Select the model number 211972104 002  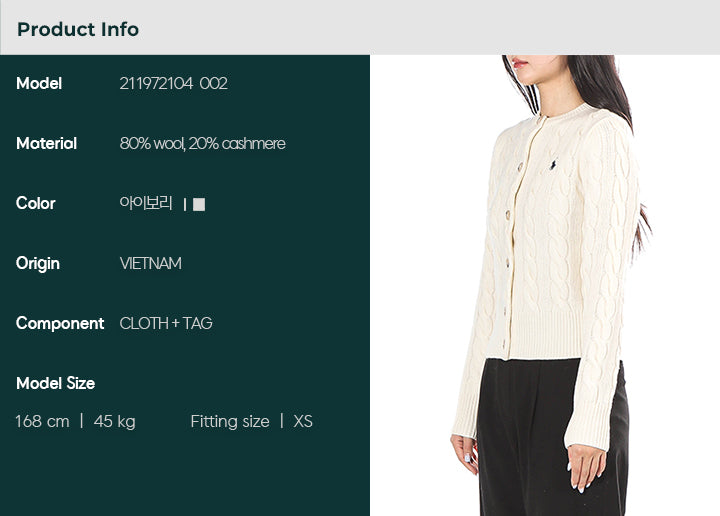tap(174, 84)
